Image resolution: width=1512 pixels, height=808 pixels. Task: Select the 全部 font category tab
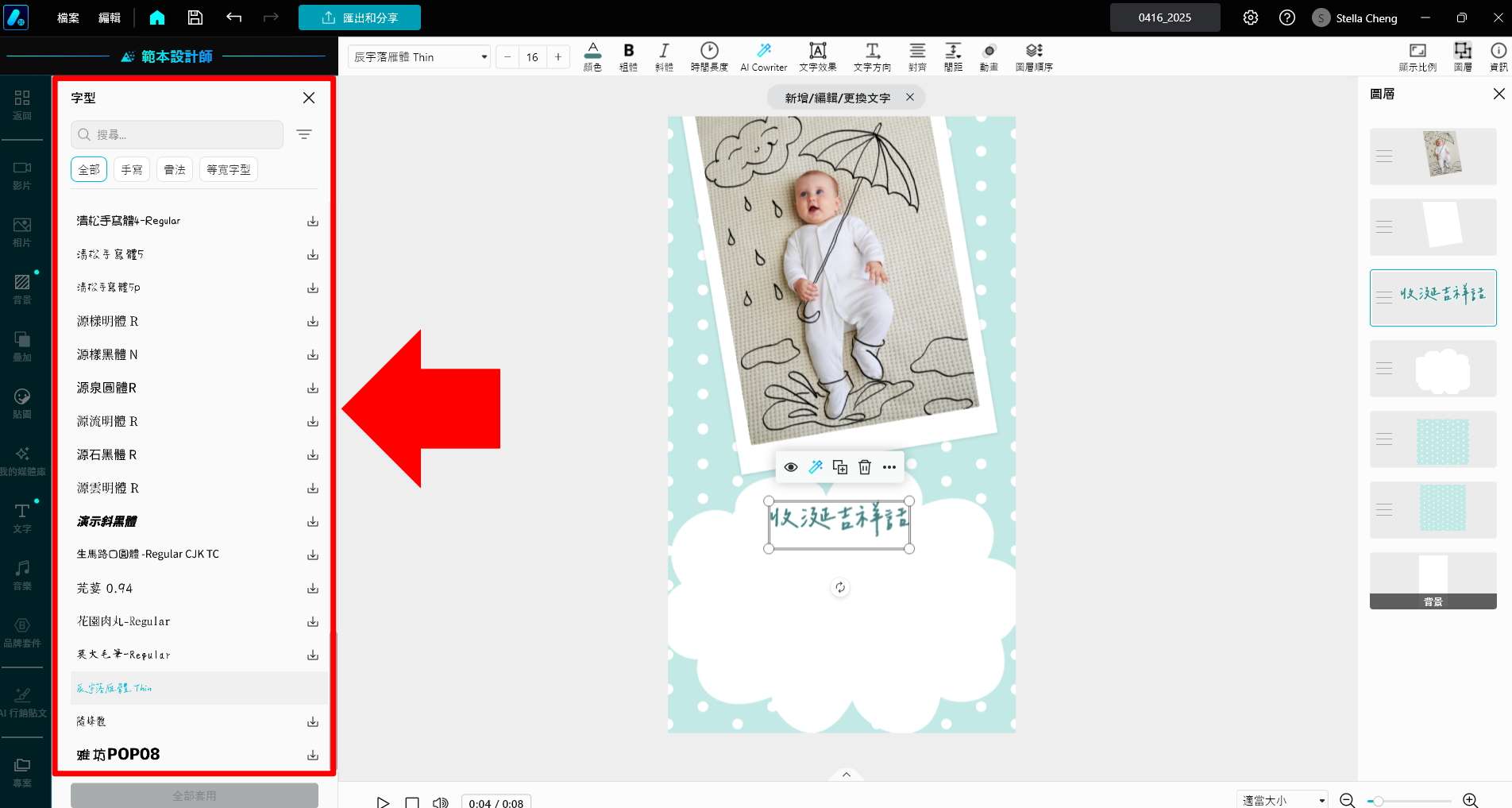[89, 169]
